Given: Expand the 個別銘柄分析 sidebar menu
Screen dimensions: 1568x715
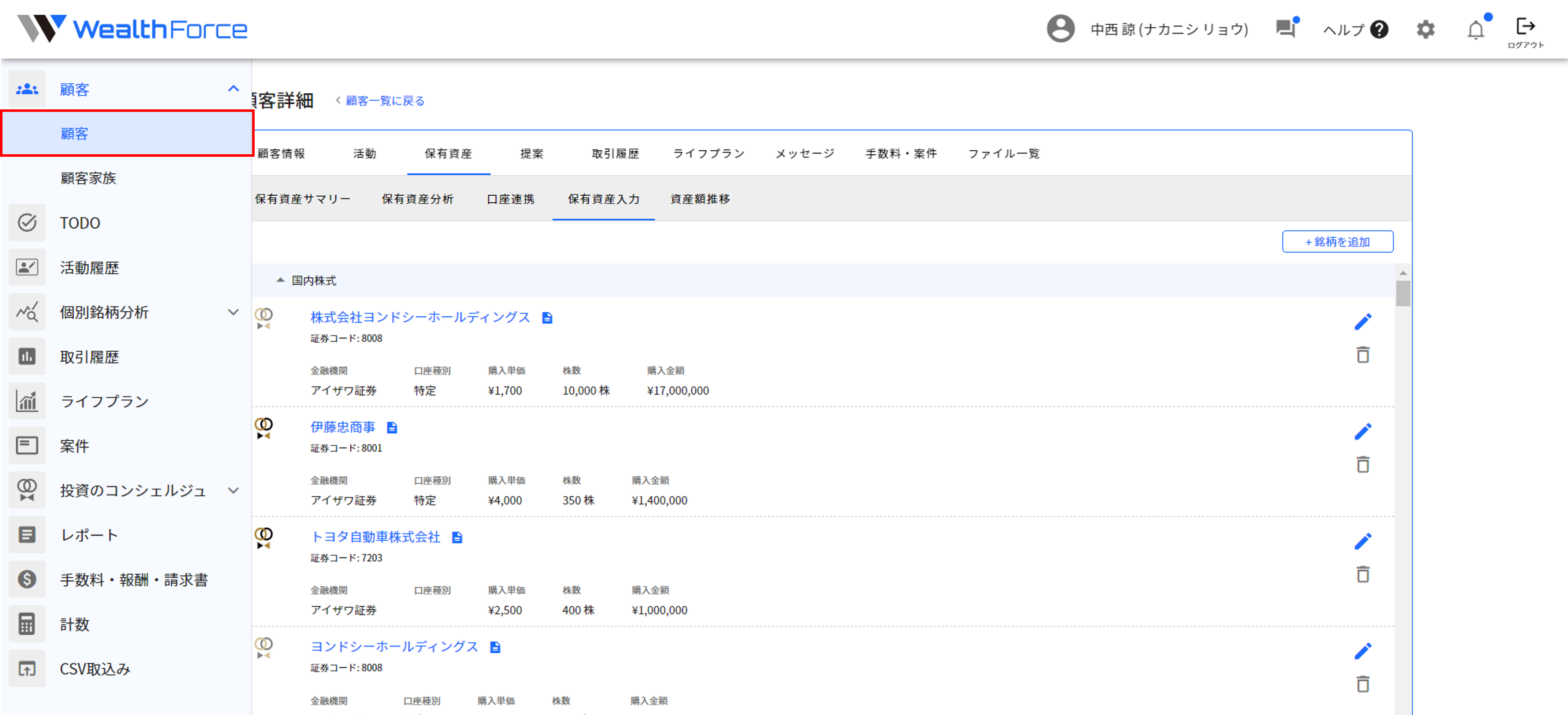Looking at the screenshot, I should tap(233, 312).
